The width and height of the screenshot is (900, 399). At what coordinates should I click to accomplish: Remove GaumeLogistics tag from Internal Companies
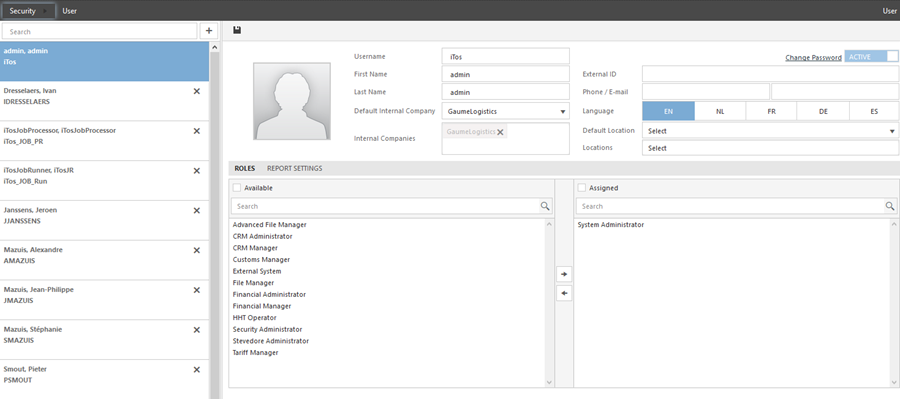pyautogui.click(x=500, y=132)
